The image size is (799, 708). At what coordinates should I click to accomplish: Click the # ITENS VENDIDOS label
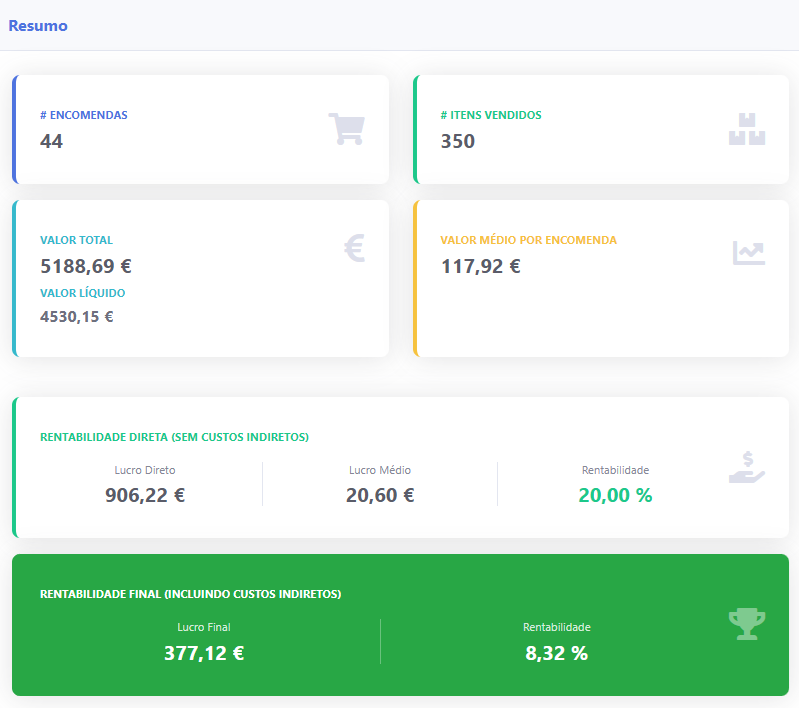point(491,115)
